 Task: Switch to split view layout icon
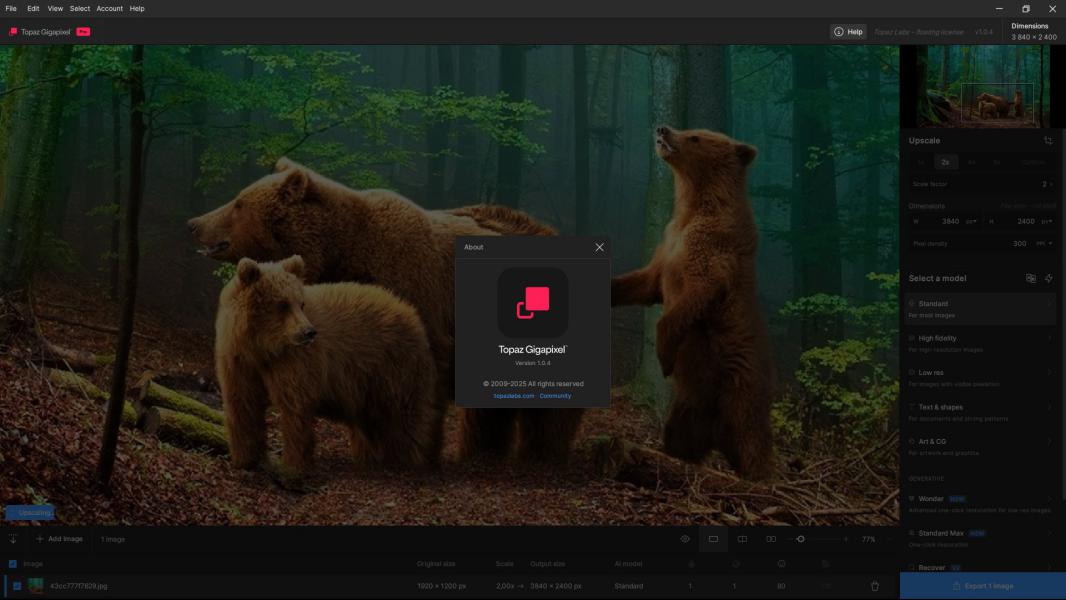[x=742, y=539]
